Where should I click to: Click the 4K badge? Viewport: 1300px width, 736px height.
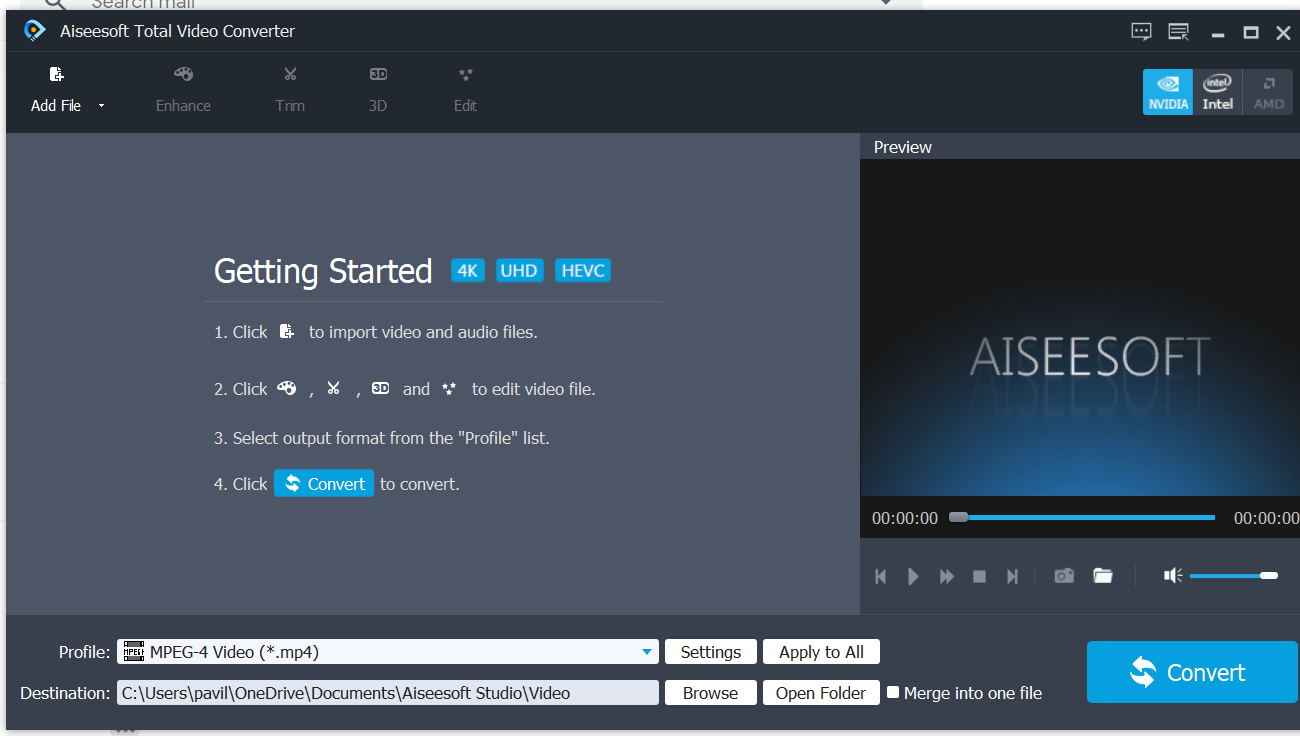point(468,271)
